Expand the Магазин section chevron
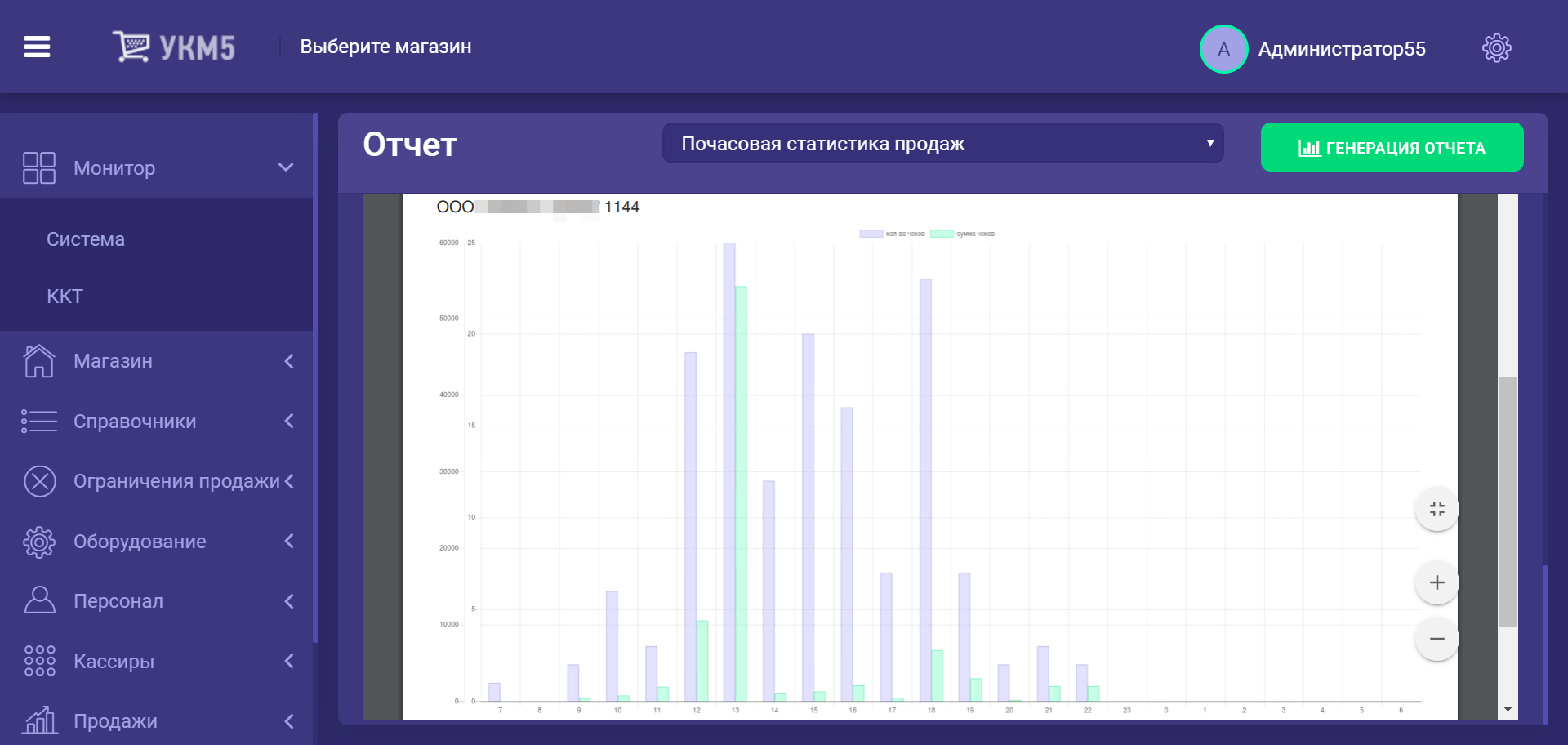The image size is (1568, 745). [x=289, y=361]
